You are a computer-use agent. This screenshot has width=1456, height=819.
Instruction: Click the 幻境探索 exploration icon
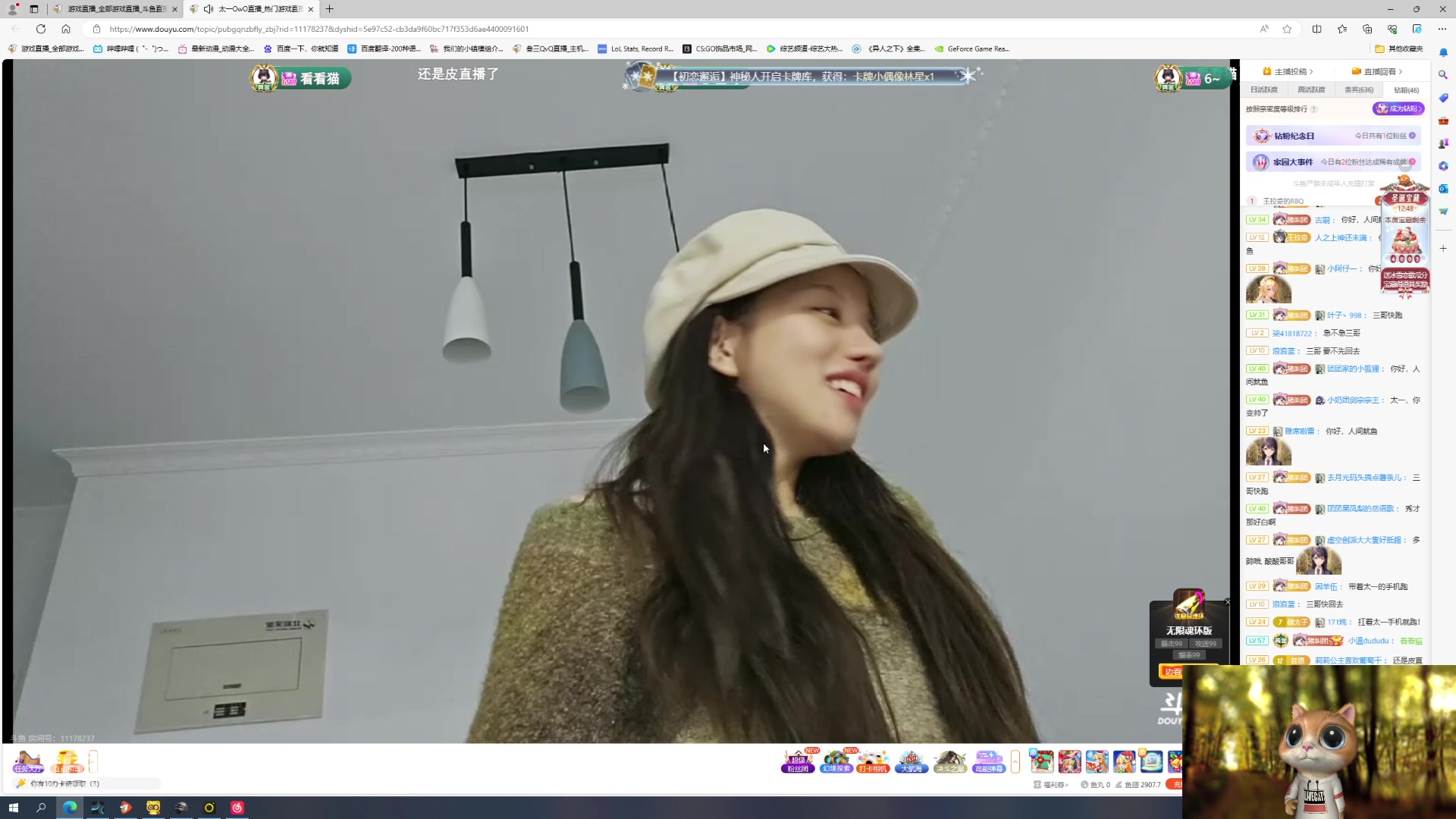click(836, 761)
